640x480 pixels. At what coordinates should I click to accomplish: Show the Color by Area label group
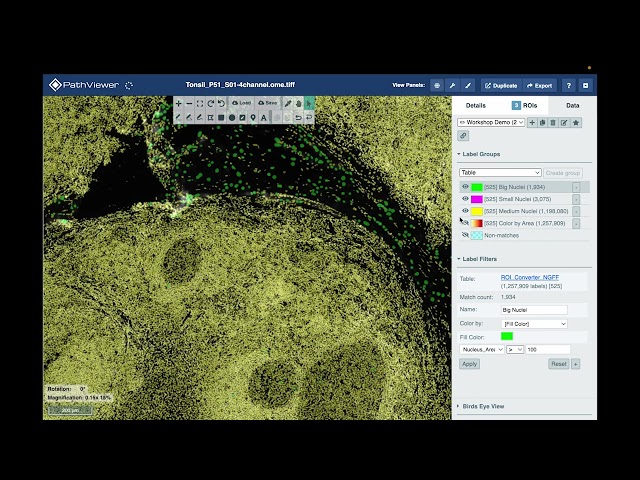pyautogui.click(x=465, y=223)
